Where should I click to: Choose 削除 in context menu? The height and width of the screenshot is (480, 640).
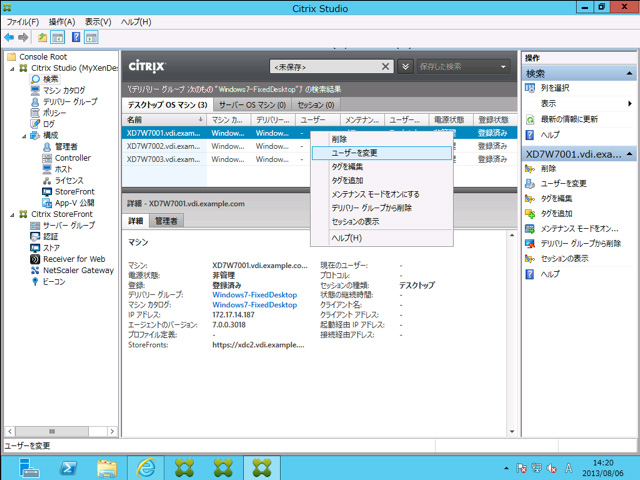tap(382, 139)
